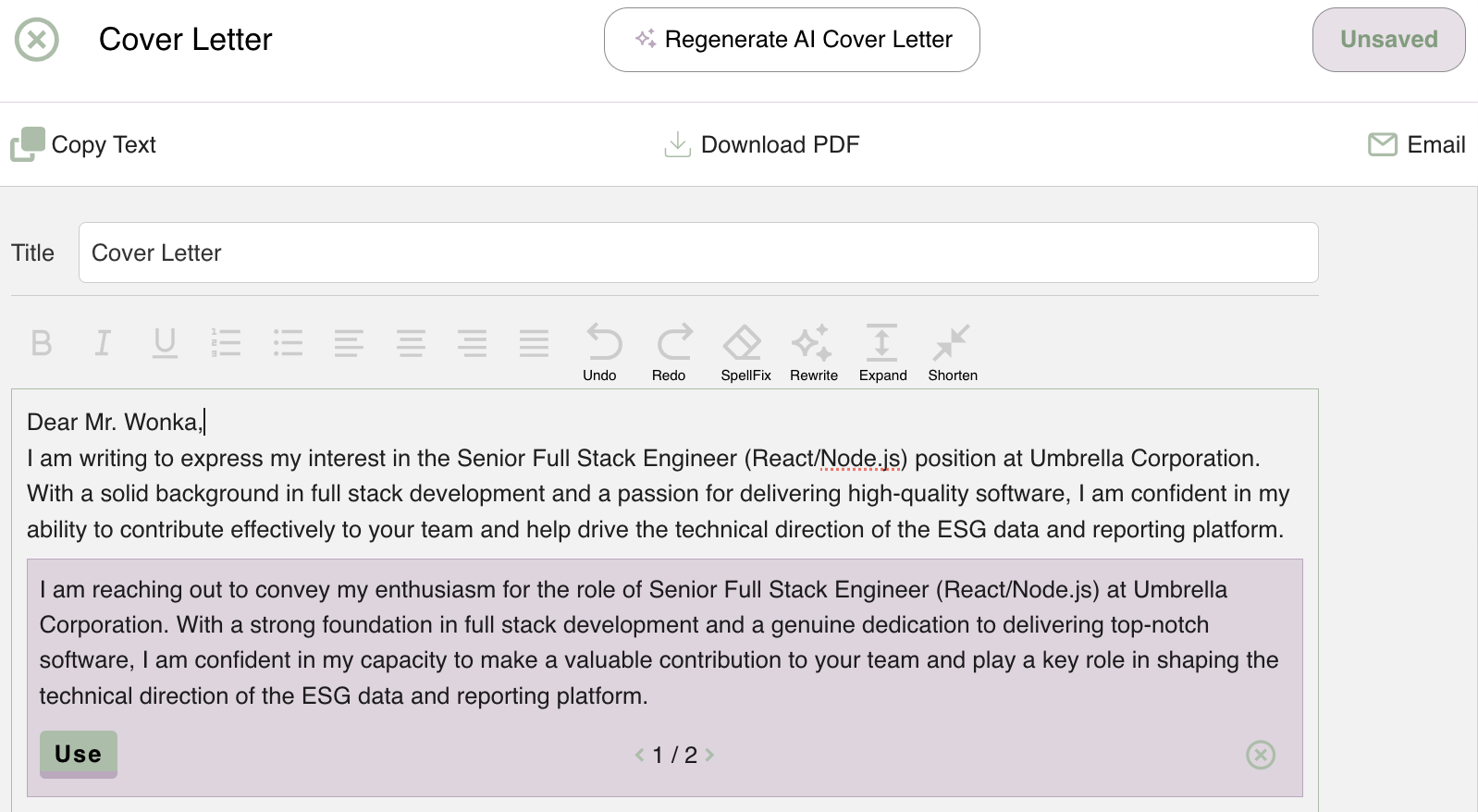
Task: Justify the text alignment
Action: 534,343
